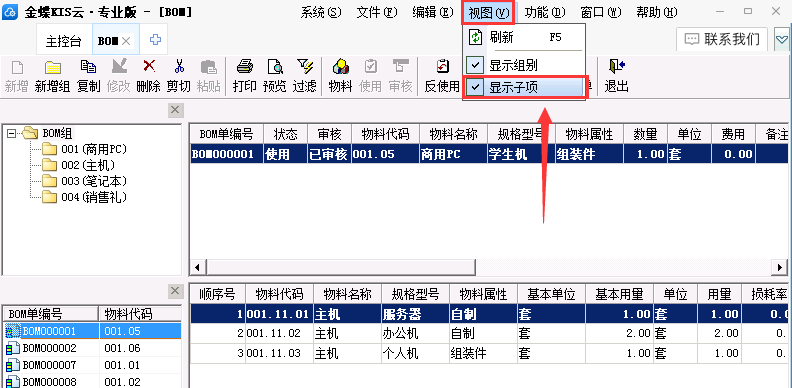792x388 pixels.
Task: Click the 退出 exit door icon
Action: click(x=617, y=76)
